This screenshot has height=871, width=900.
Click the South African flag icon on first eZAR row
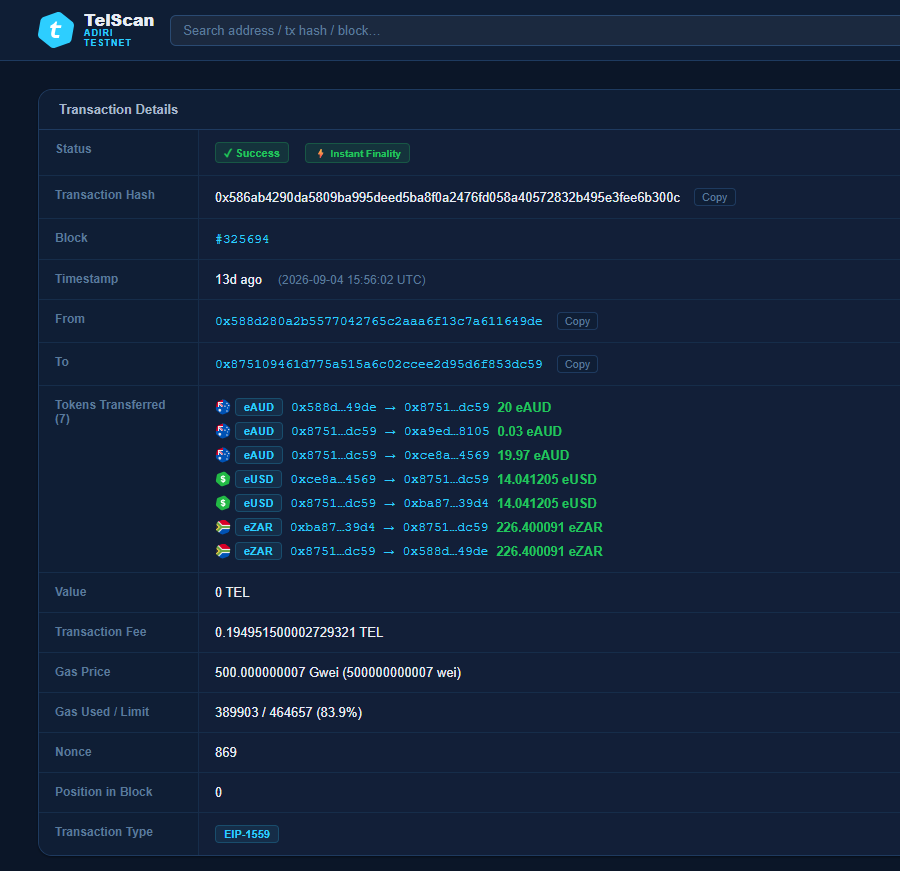(x=223, y=527)
